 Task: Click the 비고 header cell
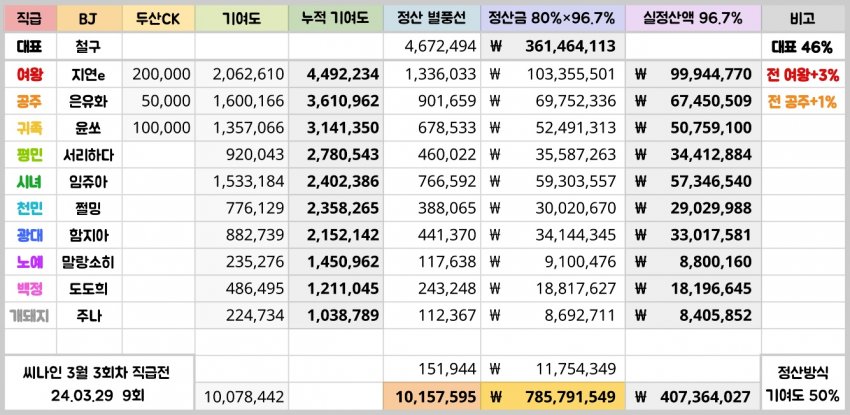click(802, 18)
